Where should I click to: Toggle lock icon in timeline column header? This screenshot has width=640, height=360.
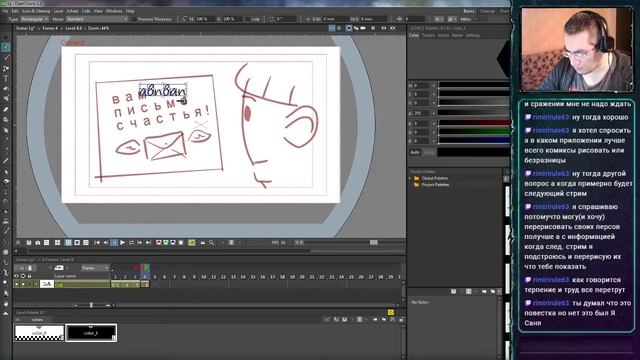point(29,276)
